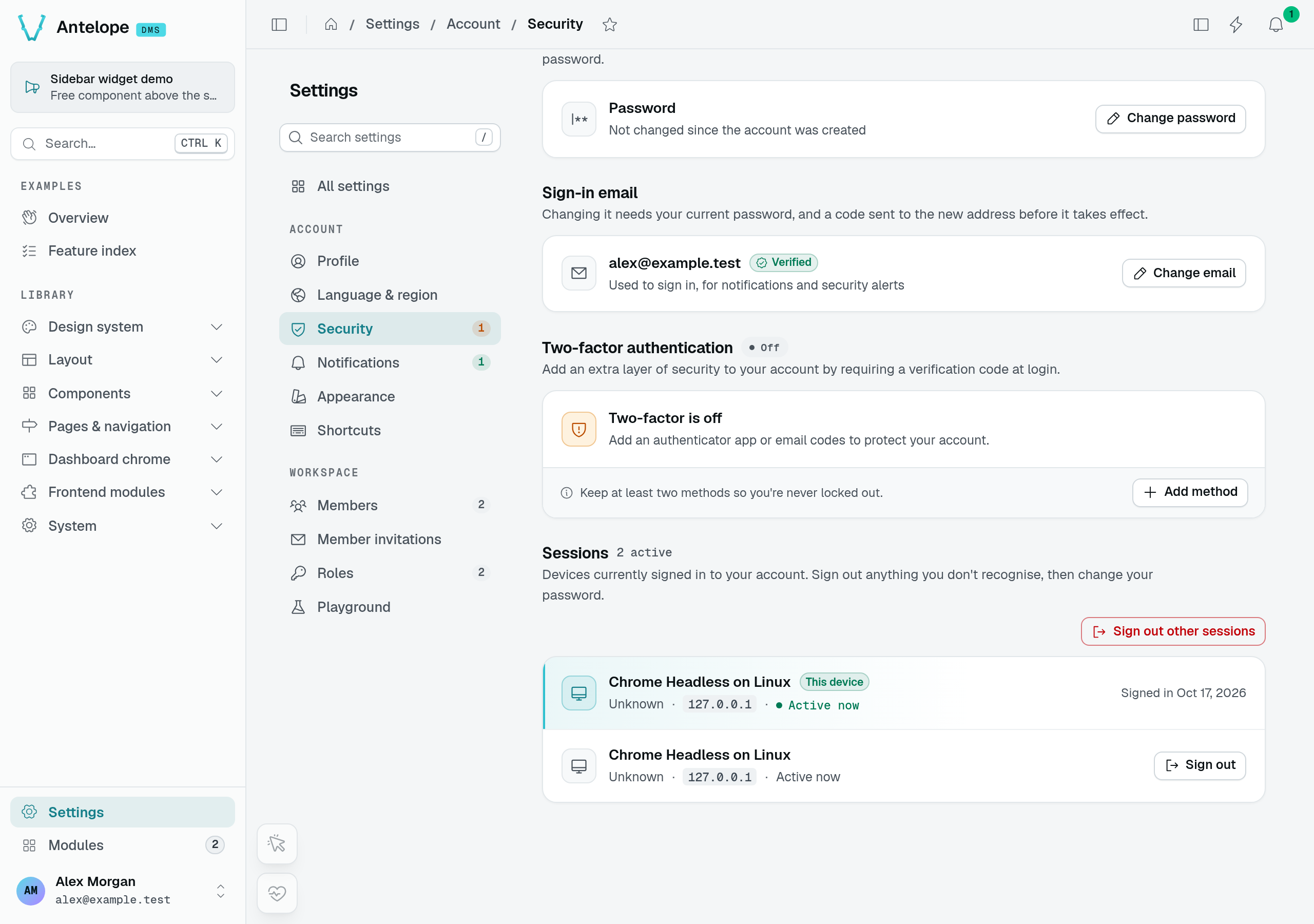
Task: Favorite this page with the star icon
Action: (609, 25)
